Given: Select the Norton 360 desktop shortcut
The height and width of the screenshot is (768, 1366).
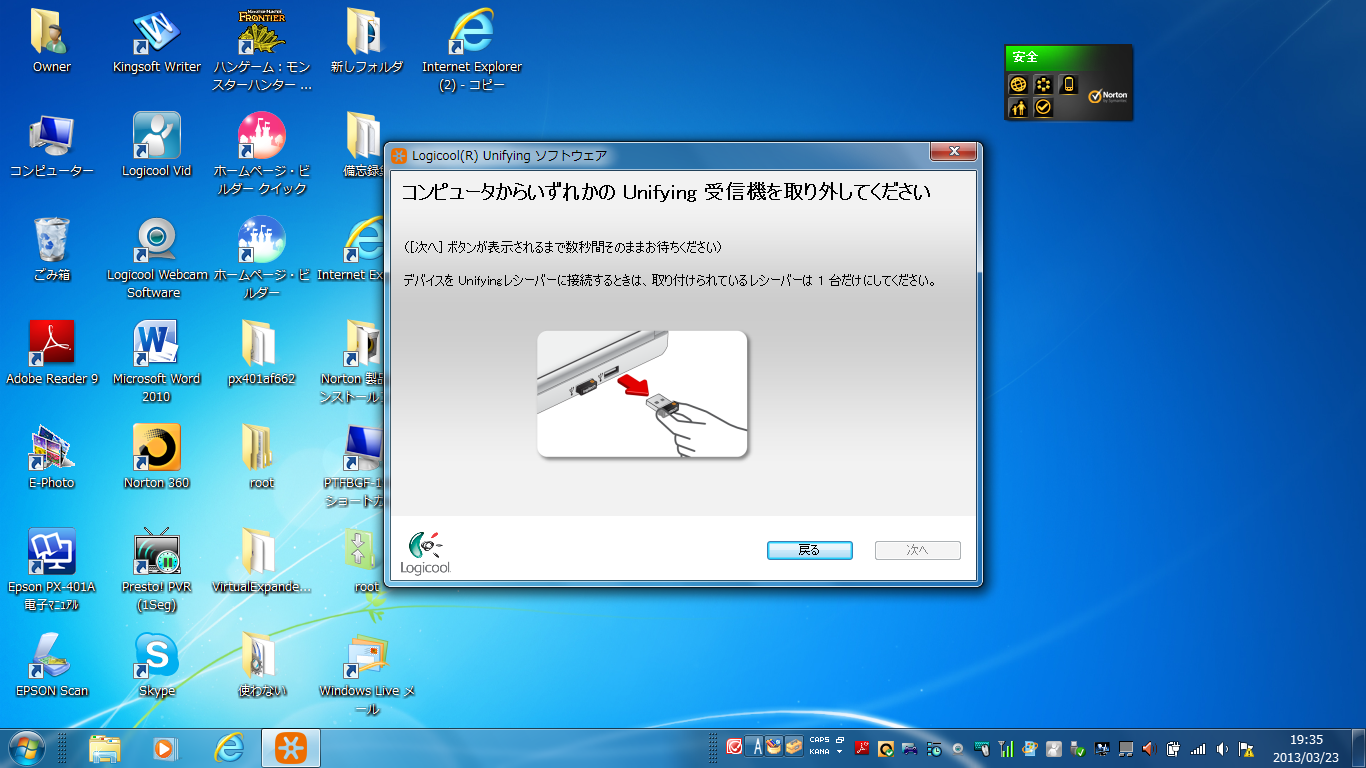Looking at the screenshot, I should 157,458.
